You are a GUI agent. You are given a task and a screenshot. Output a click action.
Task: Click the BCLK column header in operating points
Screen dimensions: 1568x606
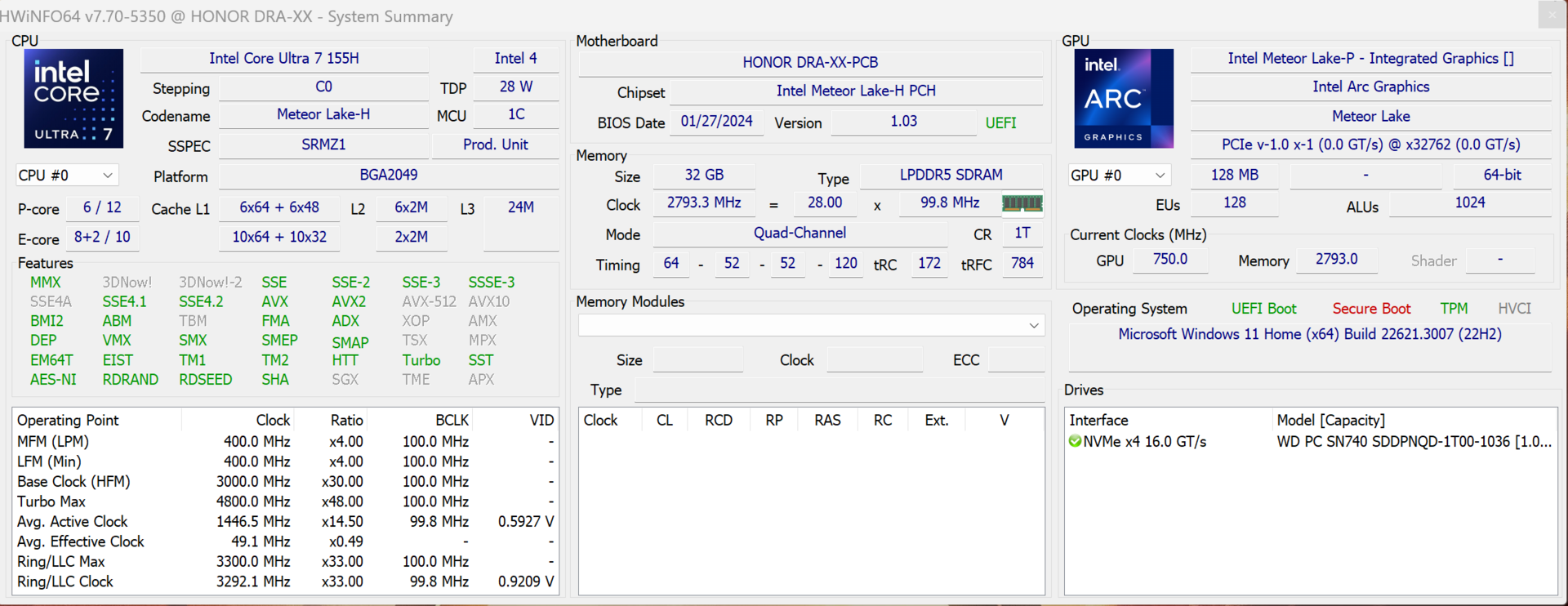coord(452,421)
